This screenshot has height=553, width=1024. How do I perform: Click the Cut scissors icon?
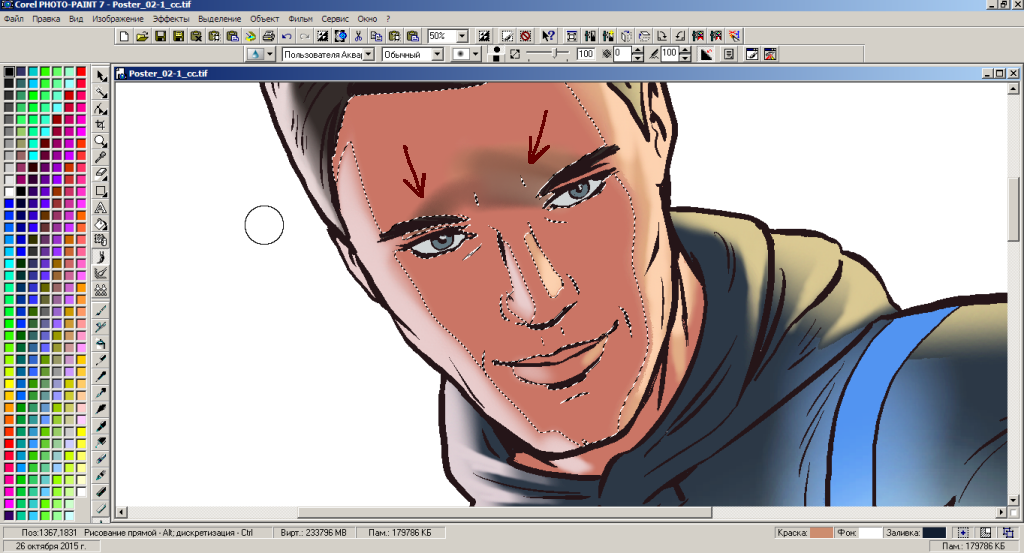coord(358,36)
